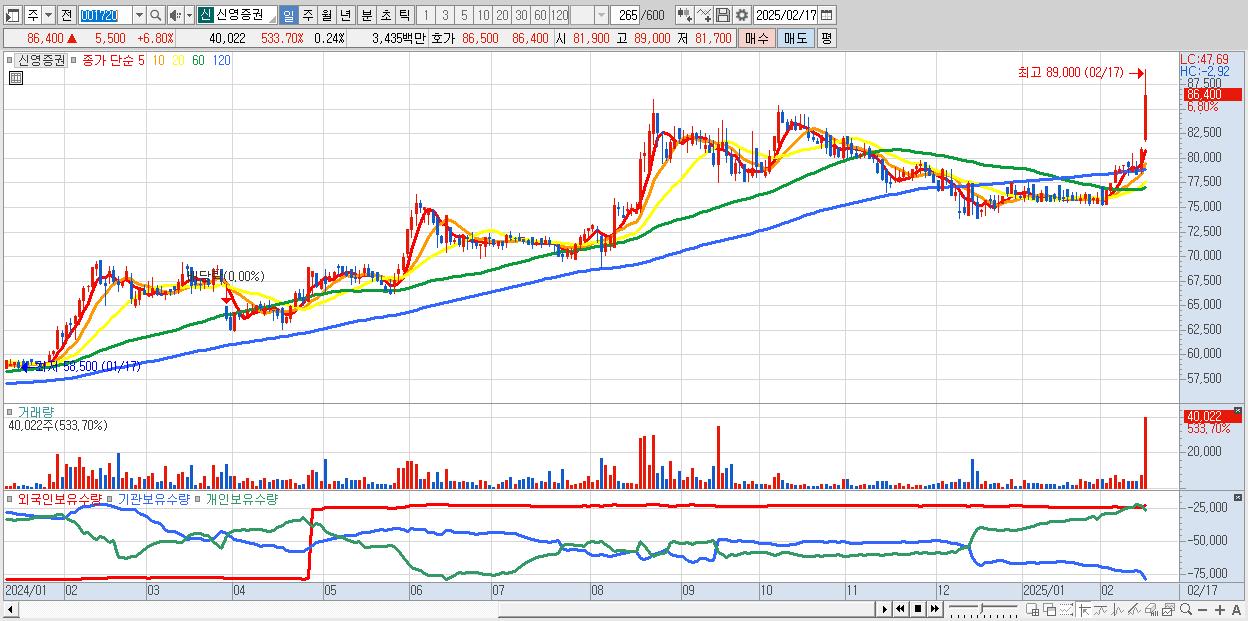1248x621 pixels.
Task: Click the plus zoom-in icon at bottom right
Action: [1220, 610]
